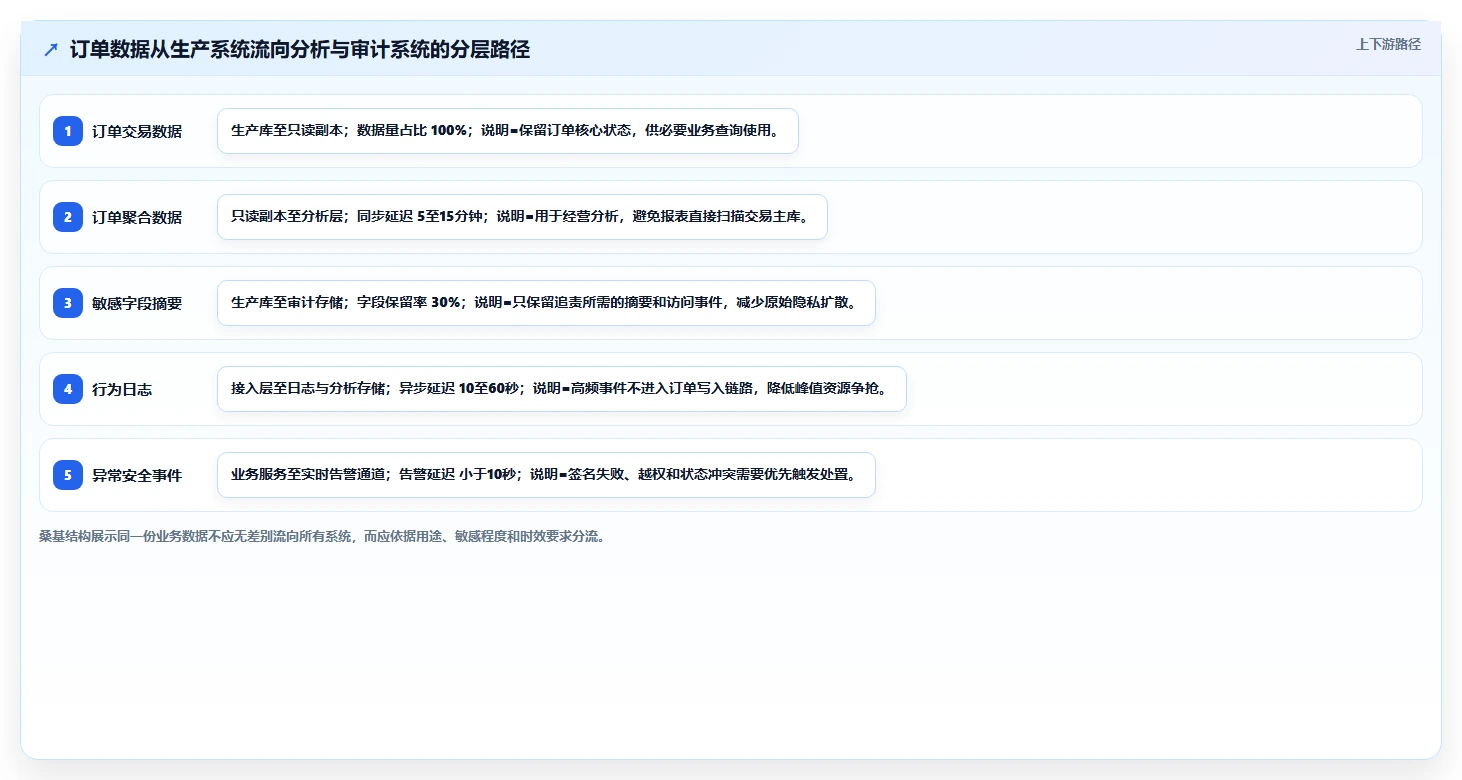Click the number 3 badge
The height and width of the screenshot is (780, 1462).
pos(68,303)
